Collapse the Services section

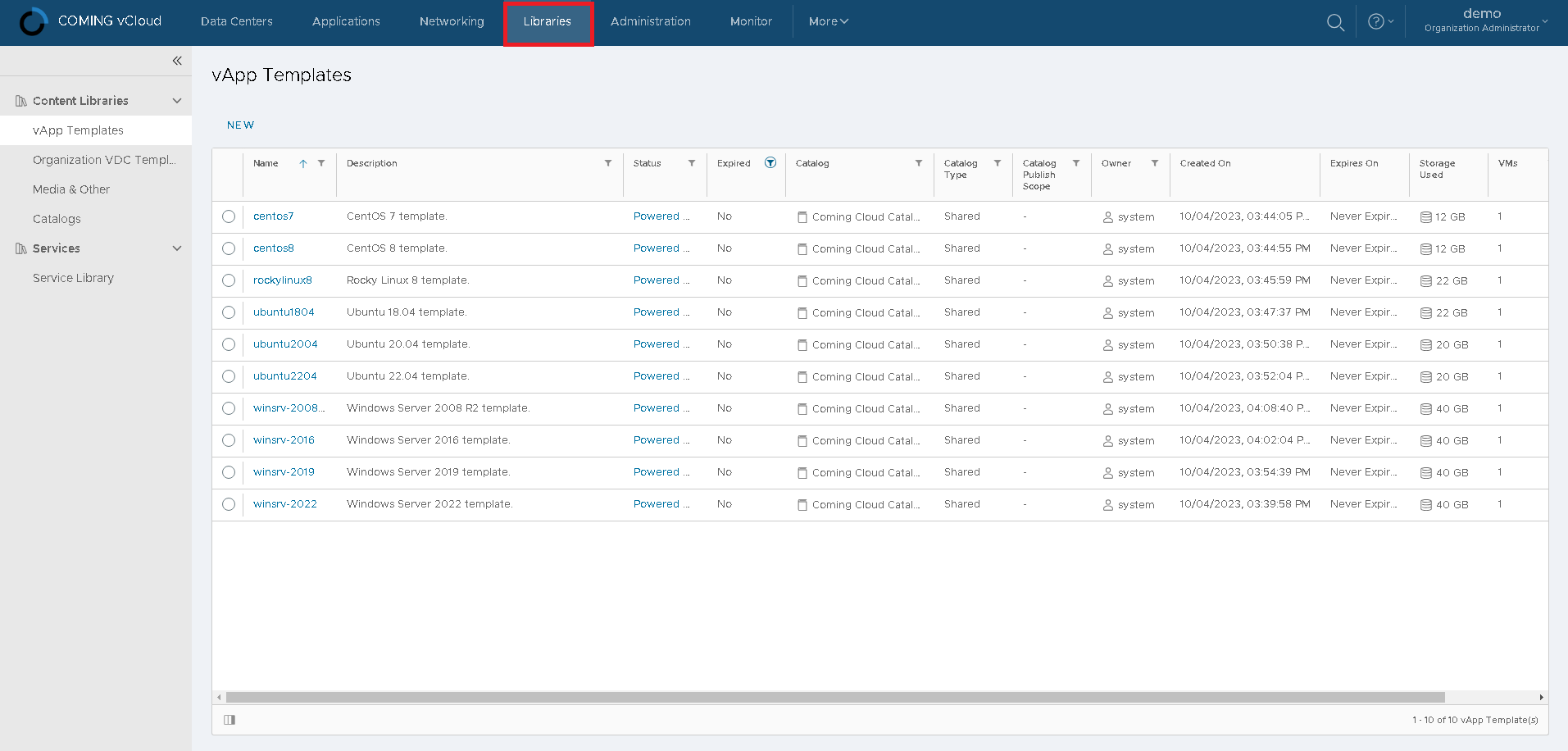(177, 248)
